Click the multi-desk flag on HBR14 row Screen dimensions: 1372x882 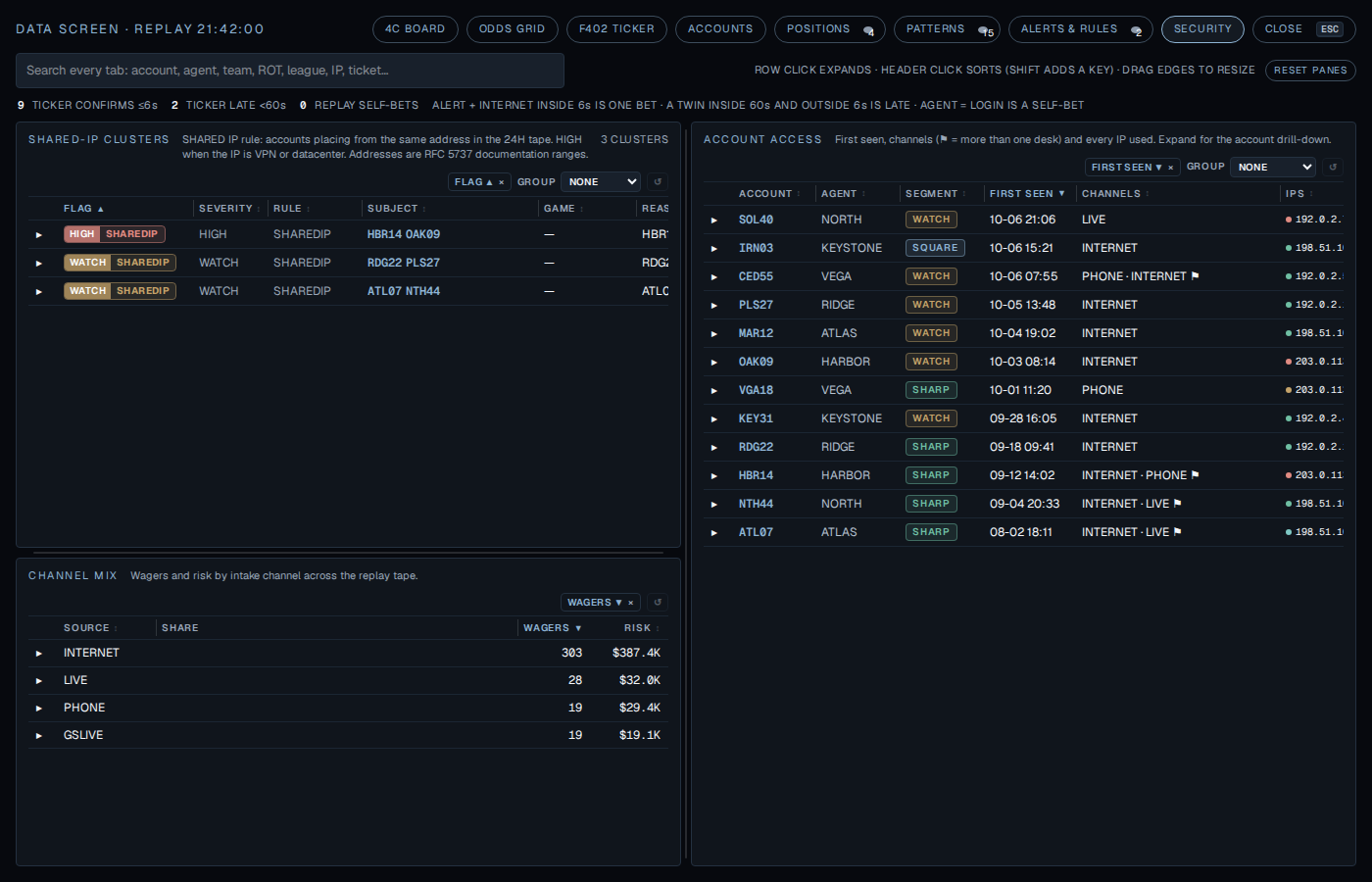click(1195, 475)
